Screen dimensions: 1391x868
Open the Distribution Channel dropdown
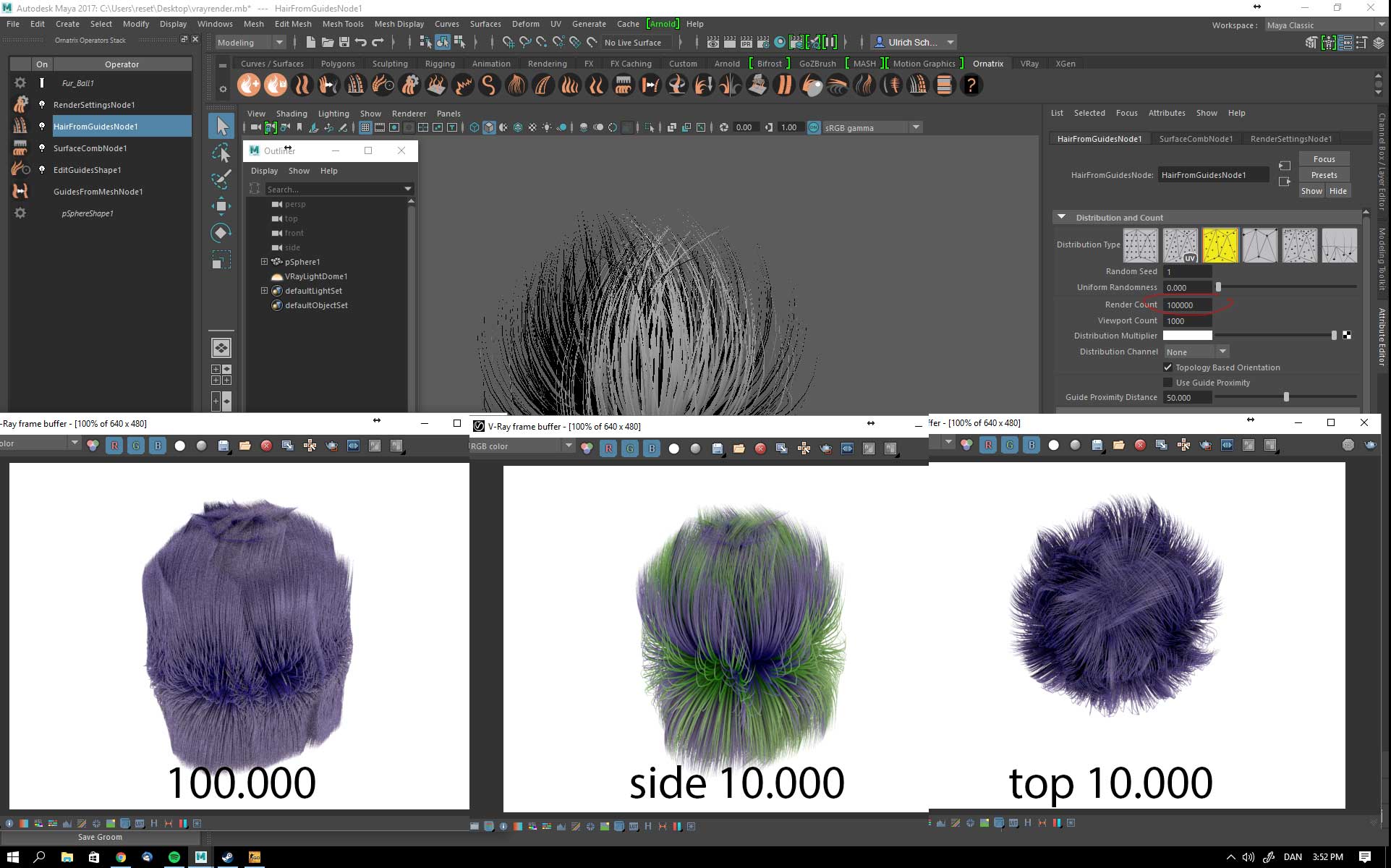click(x=1222, y=352)
